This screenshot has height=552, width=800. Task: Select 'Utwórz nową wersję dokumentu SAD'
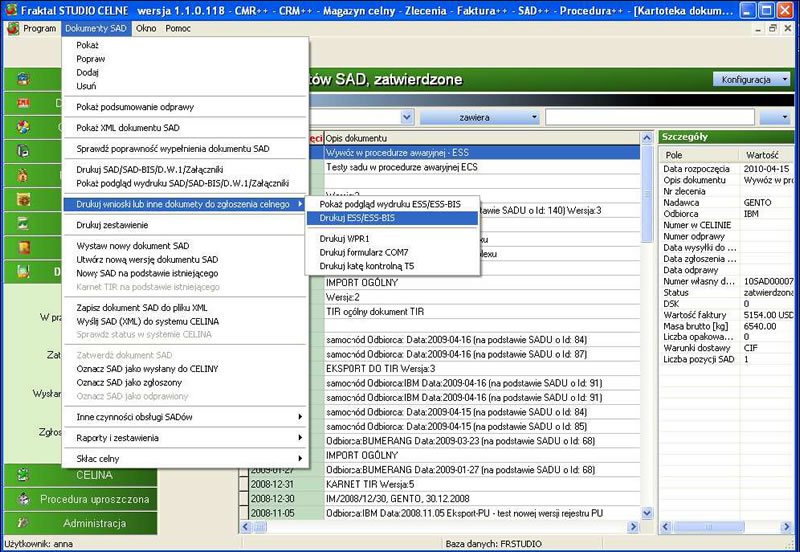(185, 260)
